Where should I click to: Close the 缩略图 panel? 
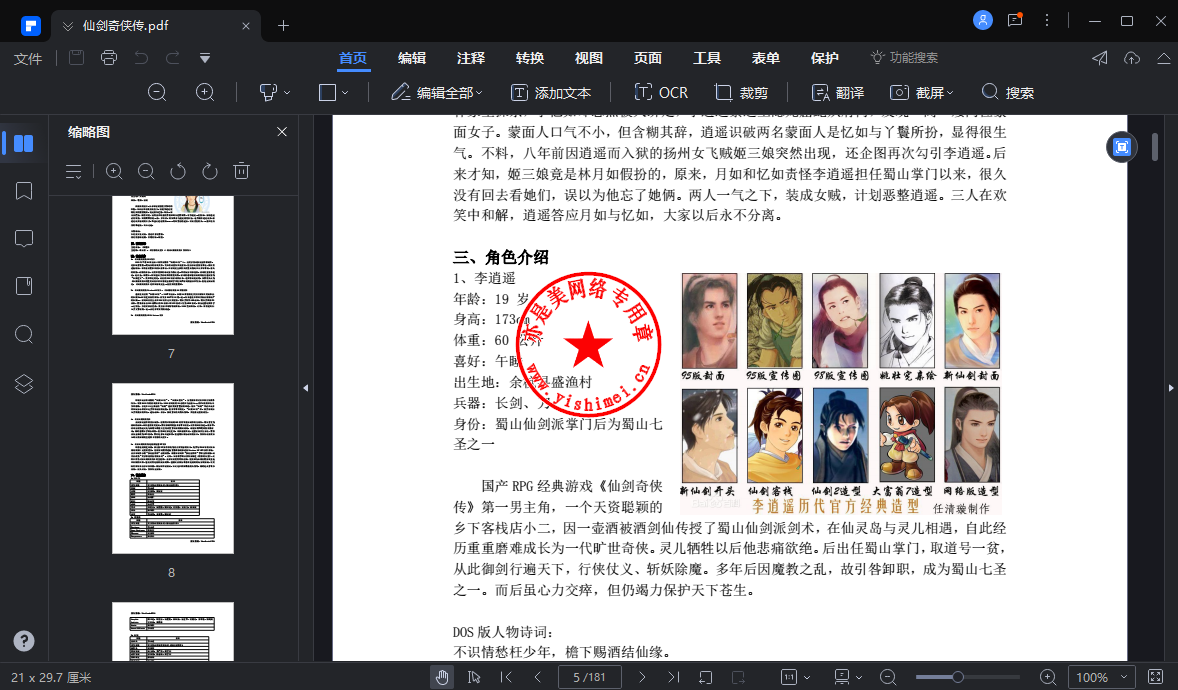click(x=282, y=132)
